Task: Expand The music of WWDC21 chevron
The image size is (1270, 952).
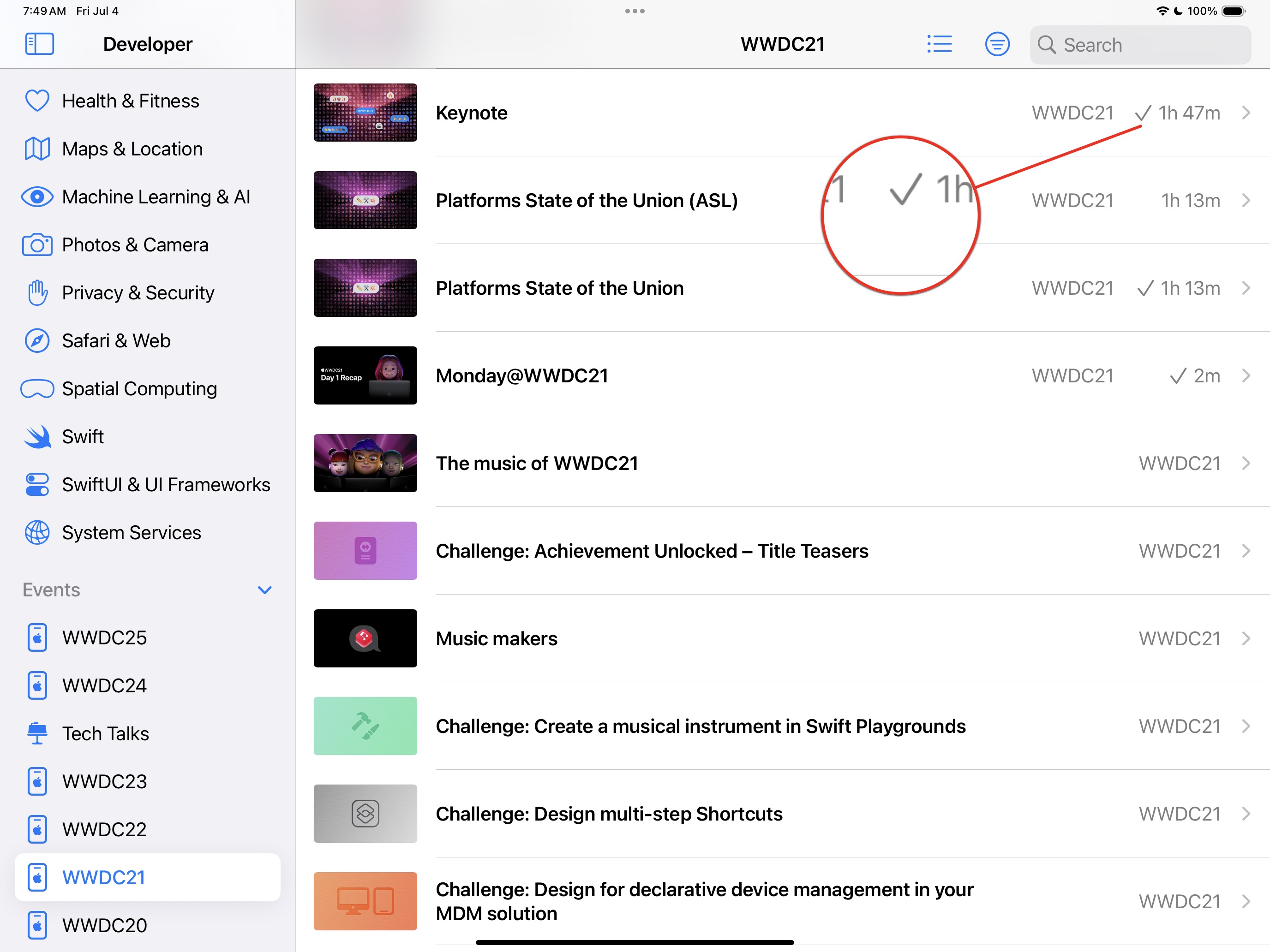Action: tap(1246, 463)
